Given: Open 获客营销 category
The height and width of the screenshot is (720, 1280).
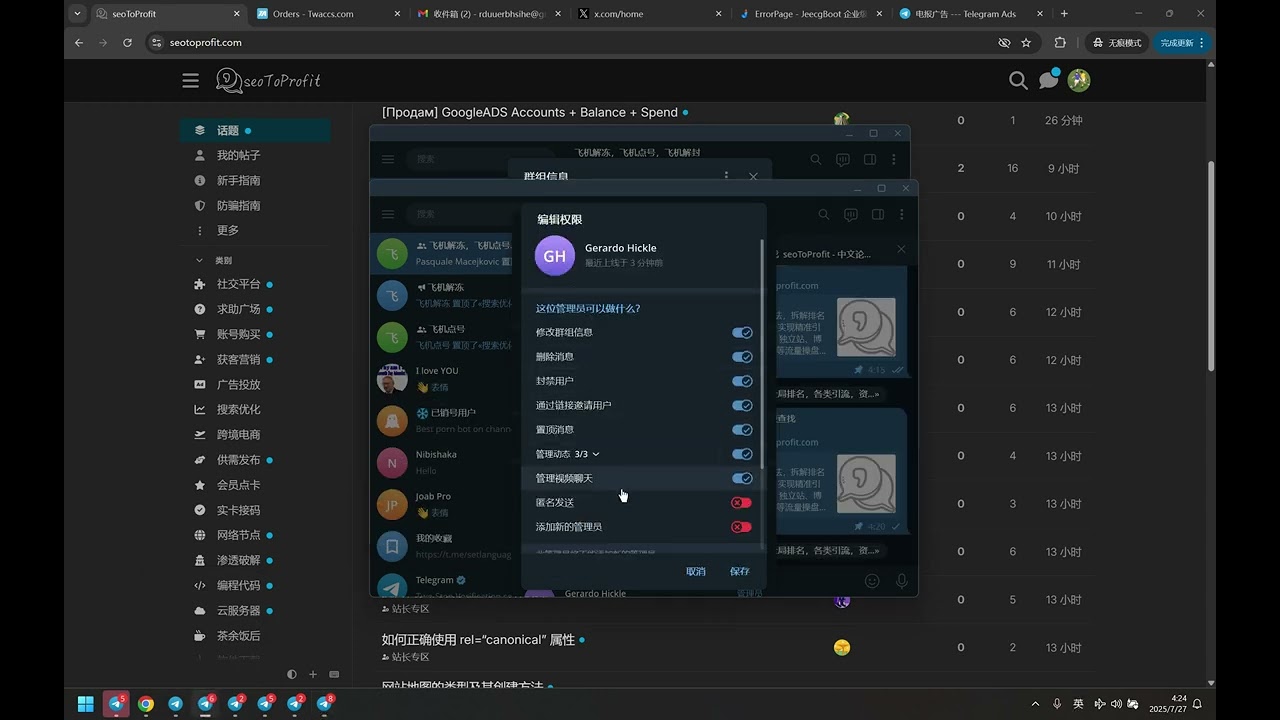Looking at the screenshot, I should tap(256, 359).
